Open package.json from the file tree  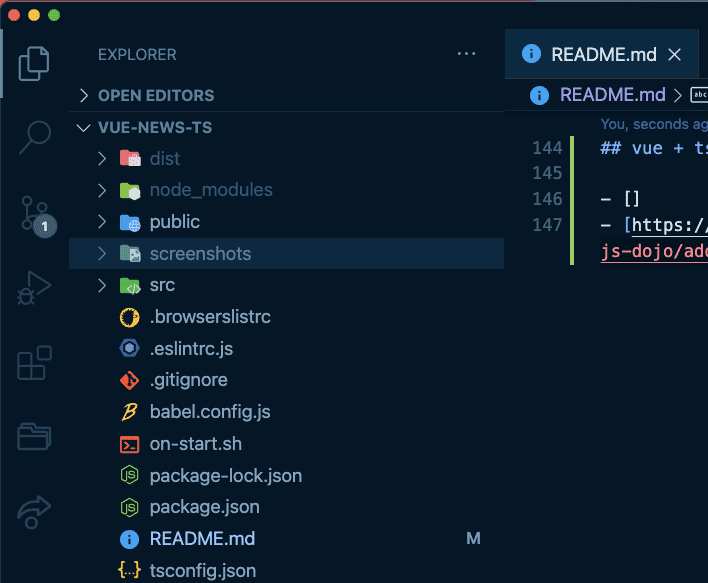click(204, 507)
